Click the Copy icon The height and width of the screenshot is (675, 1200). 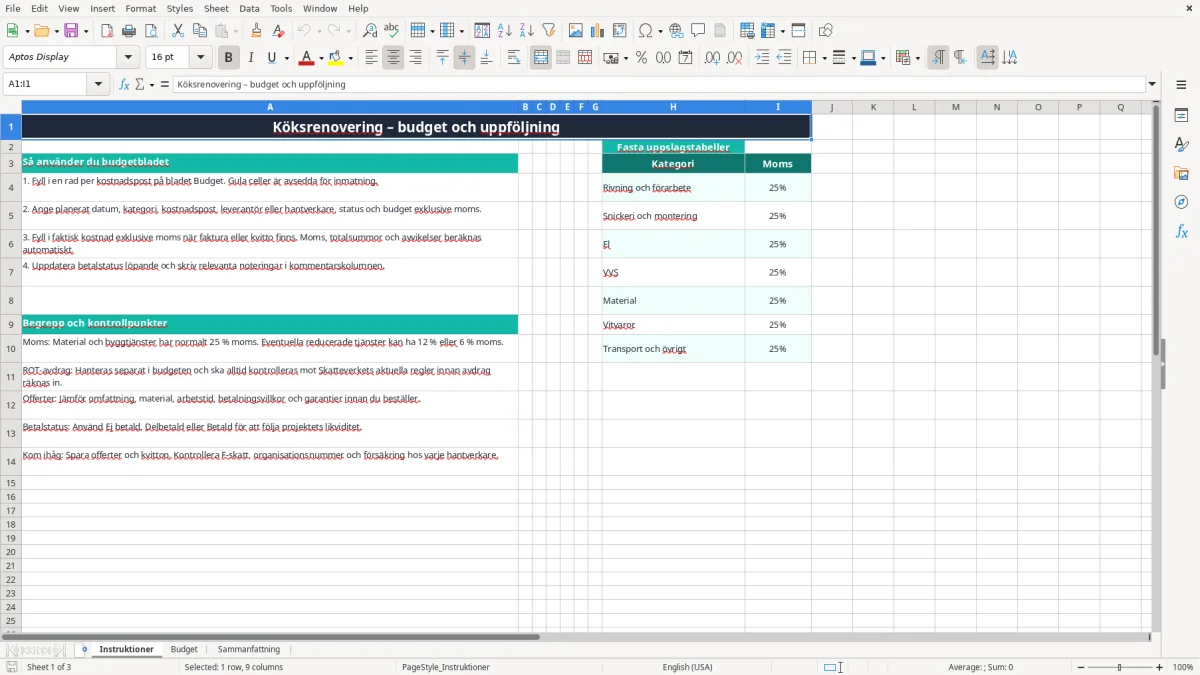[x=200, y=31]
